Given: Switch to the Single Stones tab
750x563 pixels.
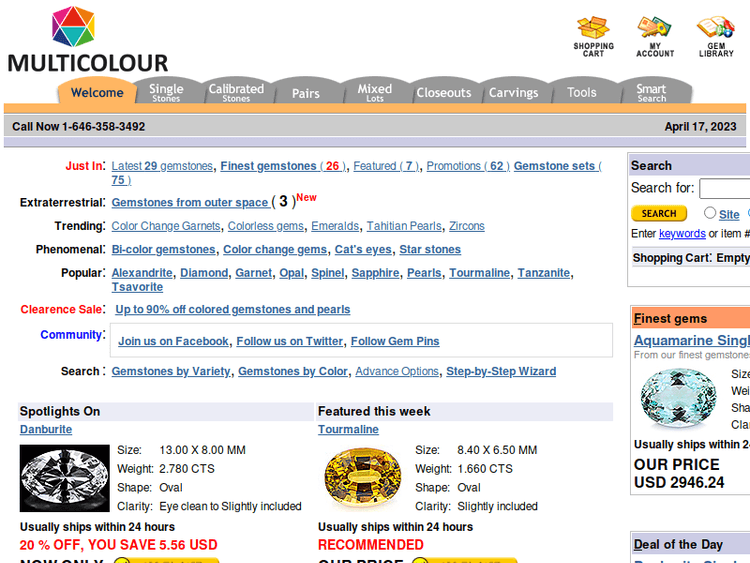Looking at the screenshot, I should coord(166,92).
